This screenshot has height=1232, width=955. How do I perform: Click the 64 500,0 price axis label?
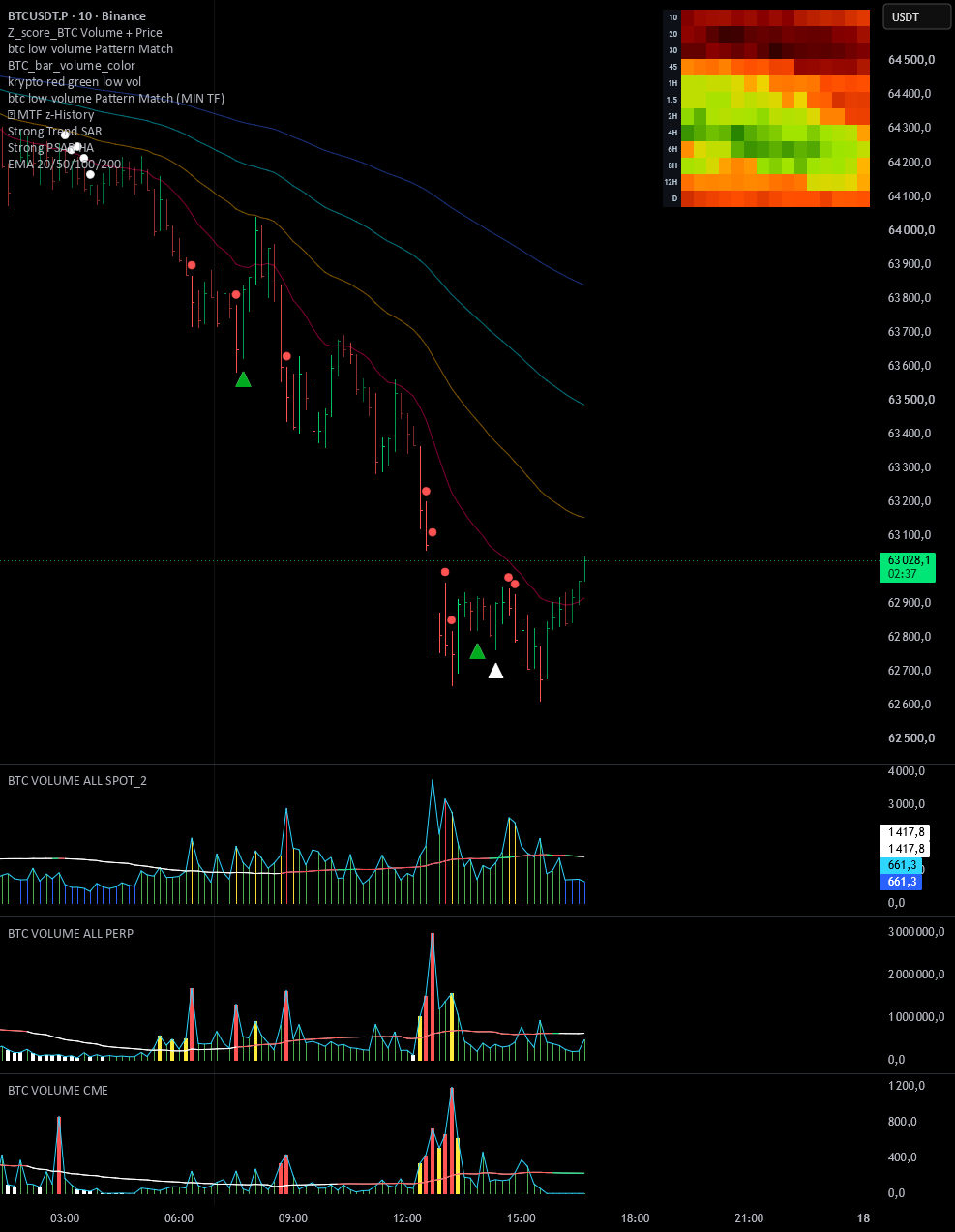pyautogui.click(x=911, y=60)
